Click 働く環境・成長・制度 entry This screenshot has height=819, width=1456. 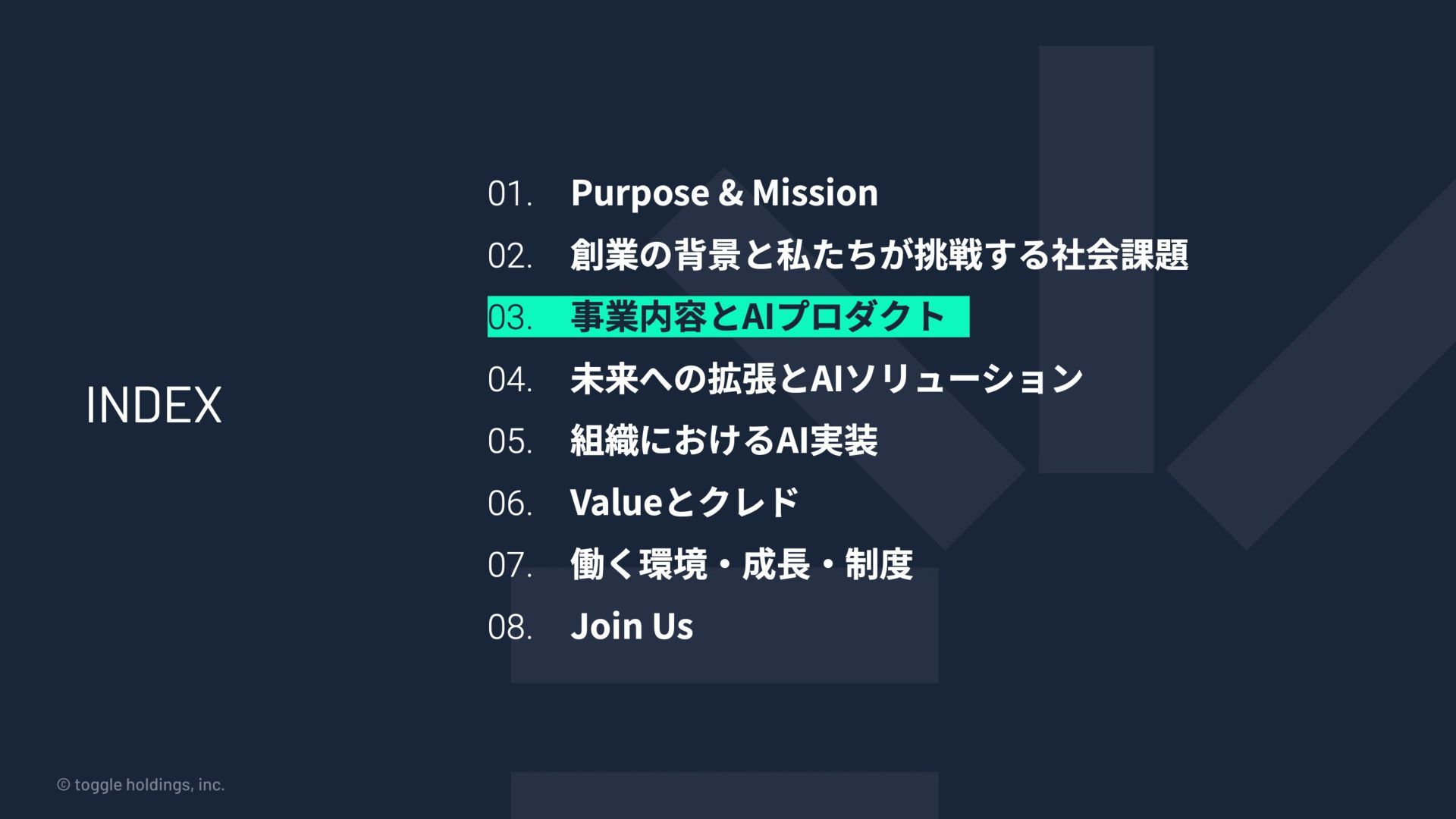(x=741, y=565)
